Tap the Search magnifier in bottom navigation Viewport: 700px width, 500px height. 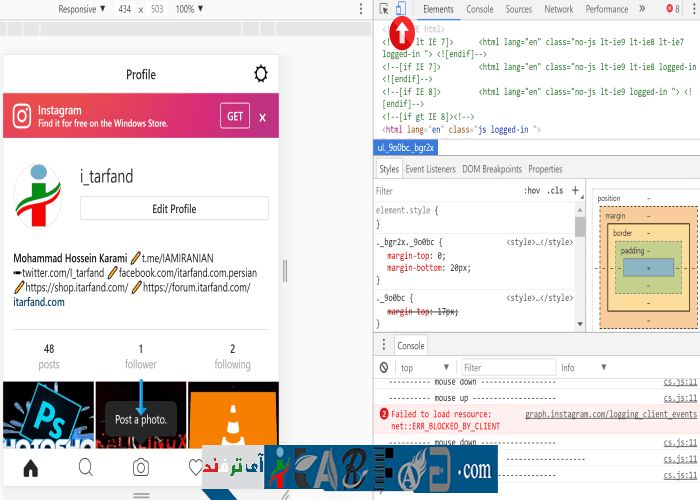[x=86, y=467]
